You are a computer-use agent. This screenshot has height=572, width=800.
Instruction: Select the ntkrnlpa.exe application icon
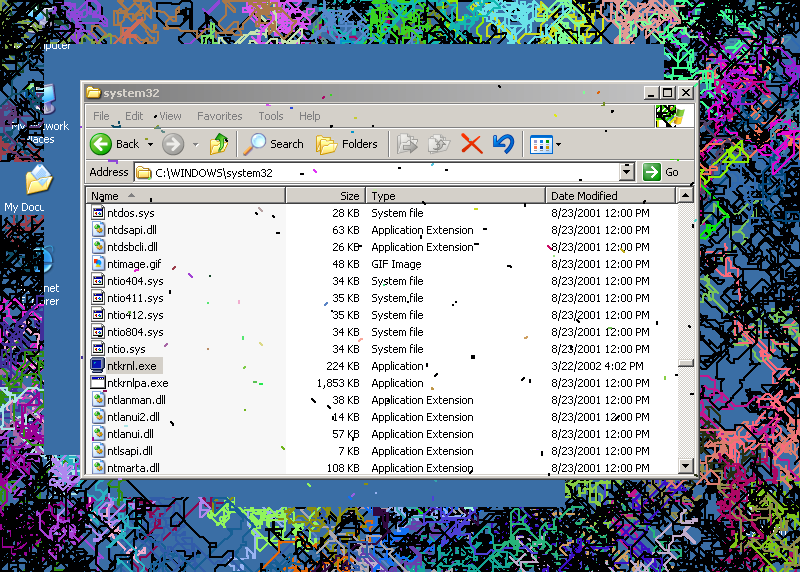[x=97, y=382]
